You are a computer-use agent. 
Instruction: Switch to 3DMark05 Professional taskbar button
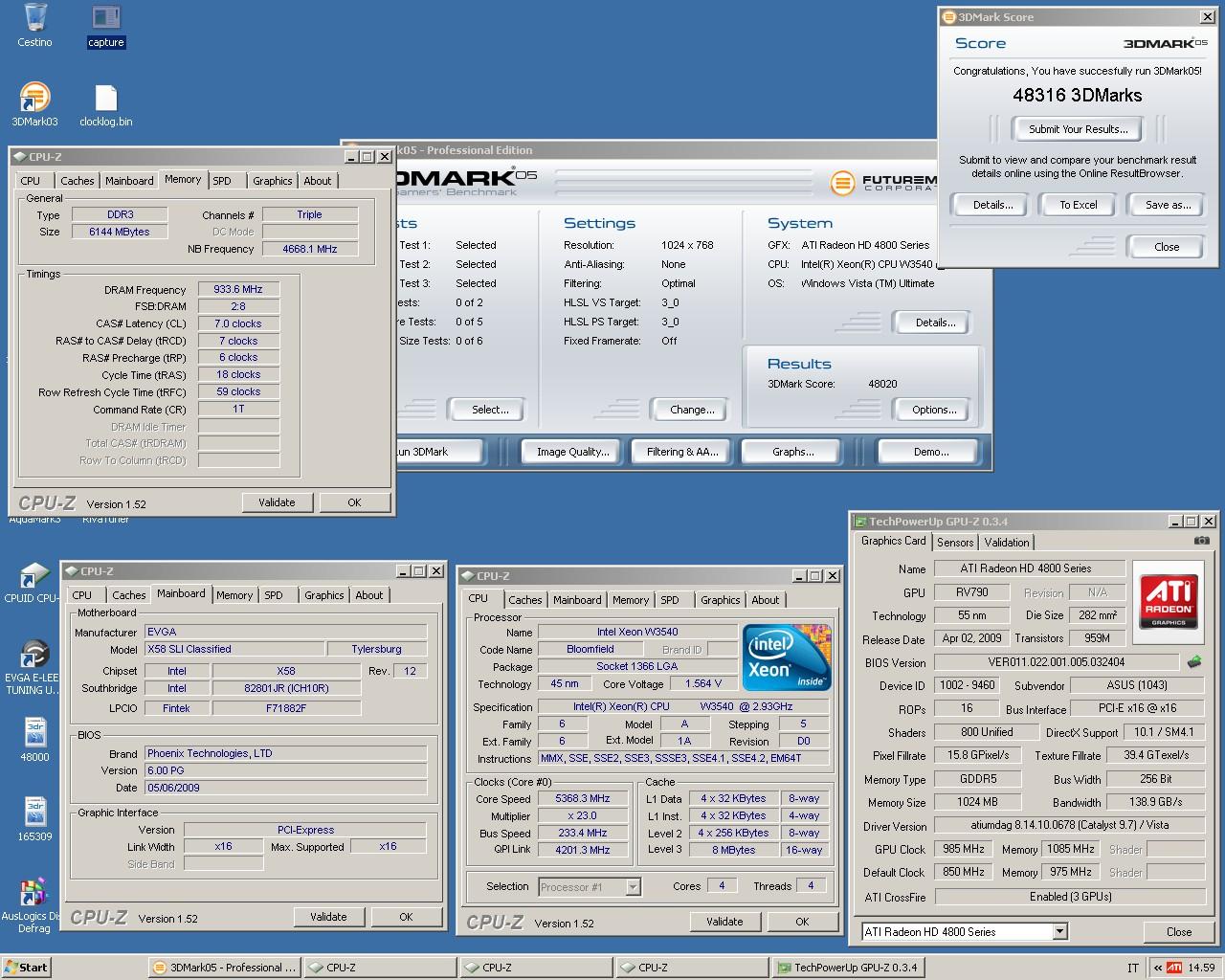click(x=226, y=968)
